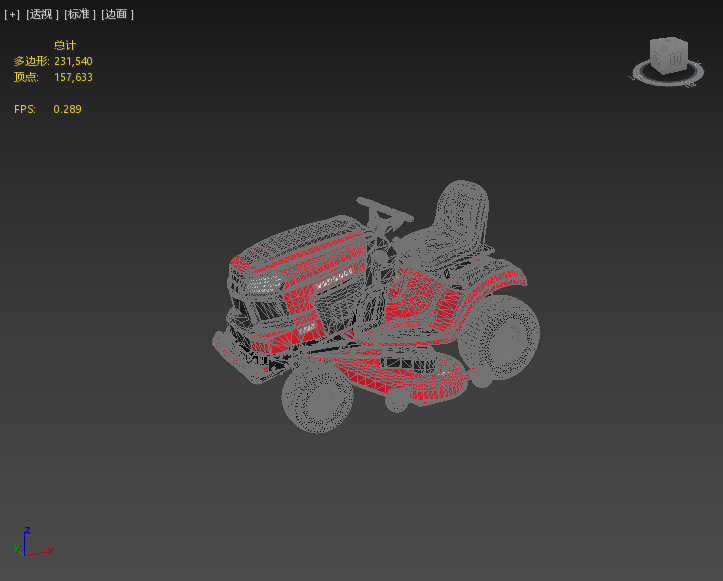723x581 pixels.
Task: Click the 总计 statistics header
Action: pos(65,45)
